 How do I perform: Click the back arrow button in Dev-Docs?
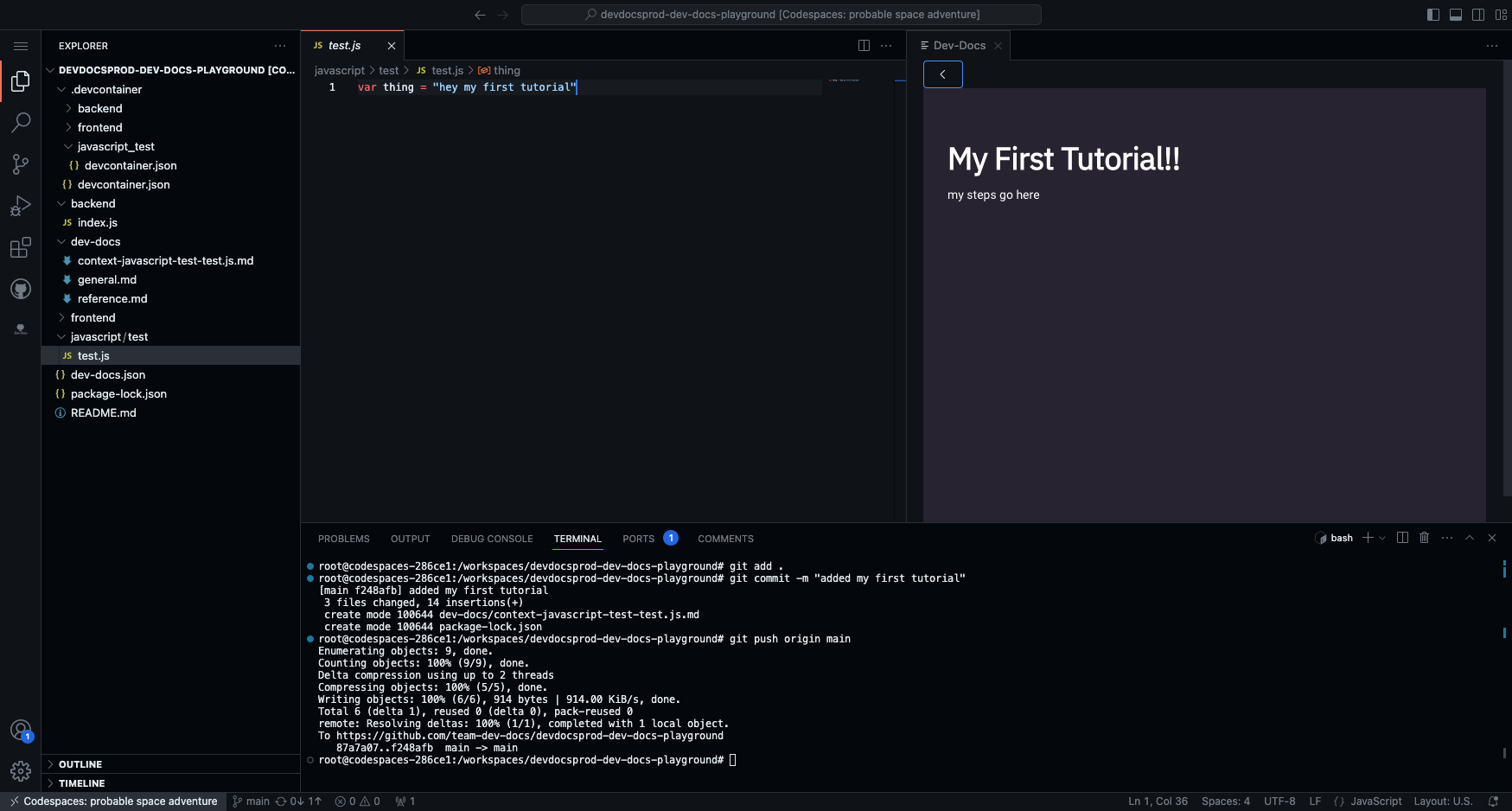click(x=942, y=74)
